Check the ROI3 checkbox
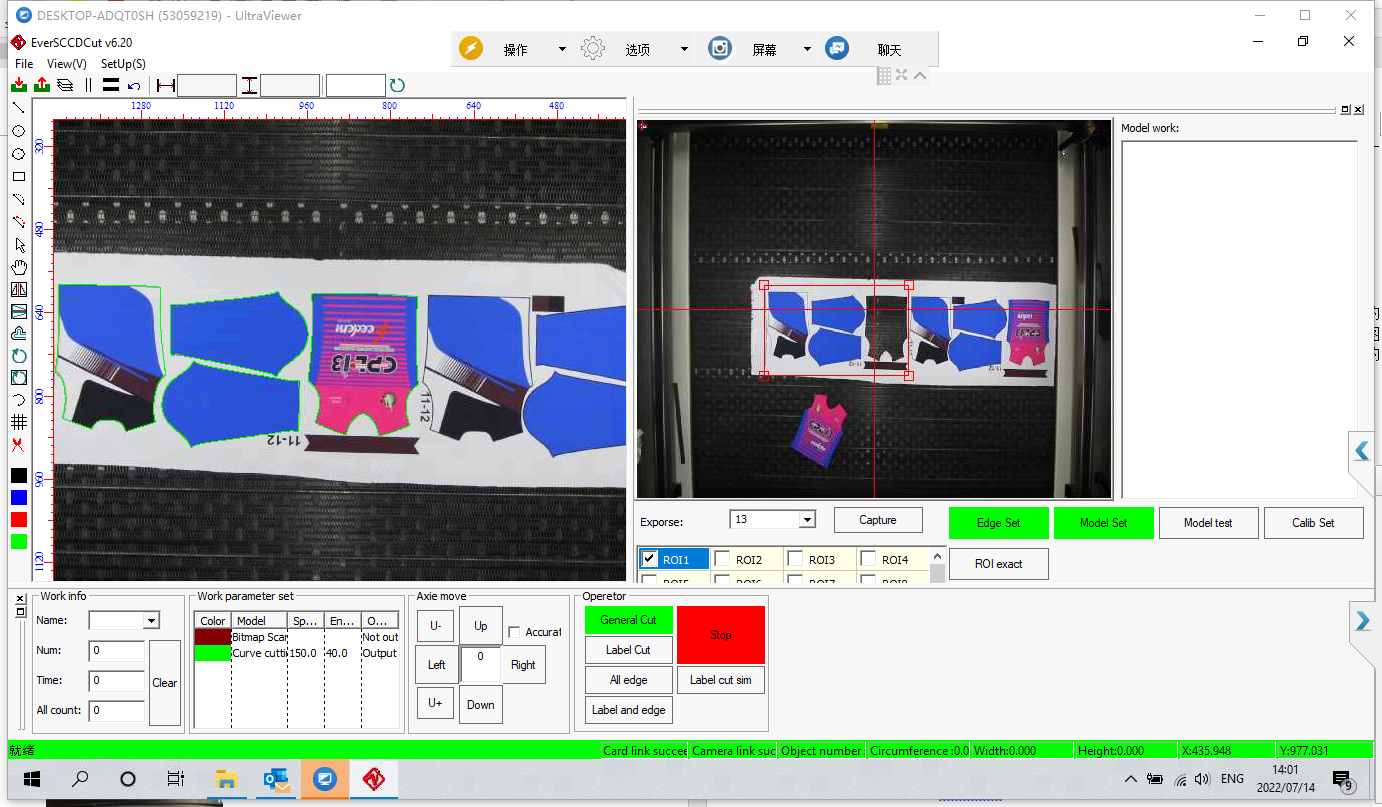This screenshot has height=807, width=1382. [x=795, y=559]
